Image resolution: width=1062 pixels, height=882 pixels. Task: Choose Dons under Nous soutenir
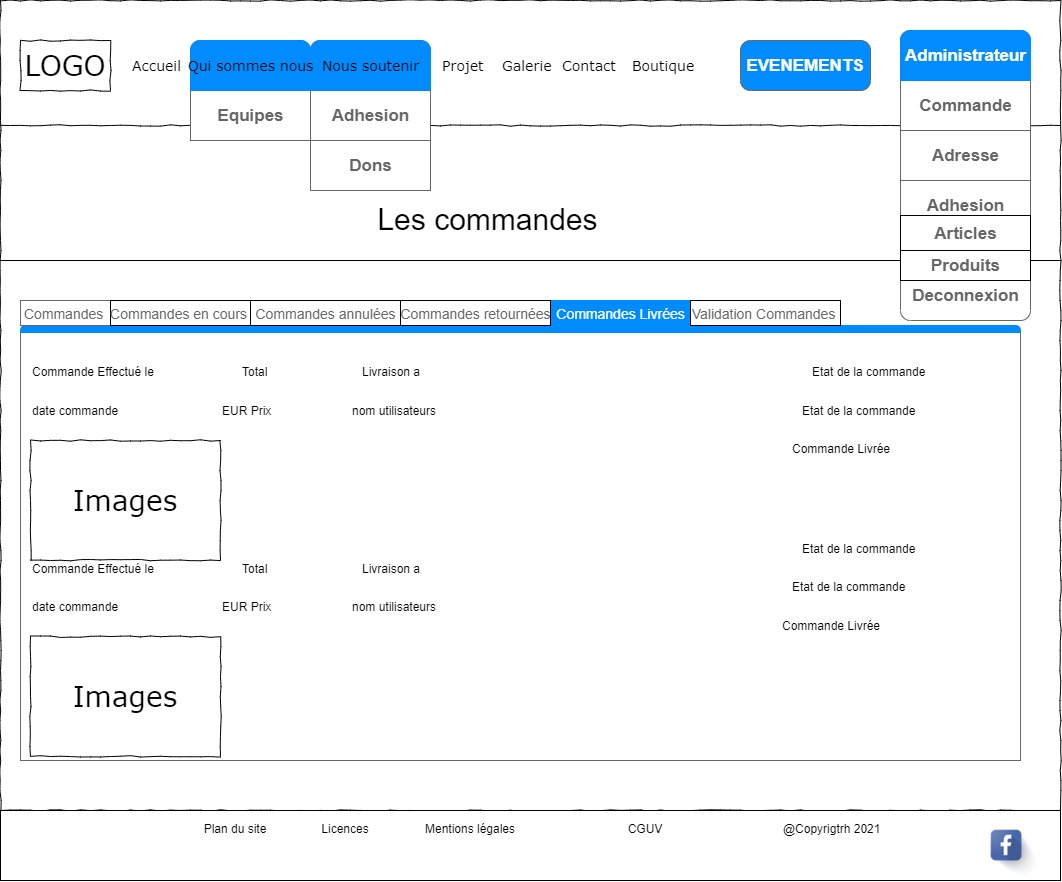click(x=370, y=166)
